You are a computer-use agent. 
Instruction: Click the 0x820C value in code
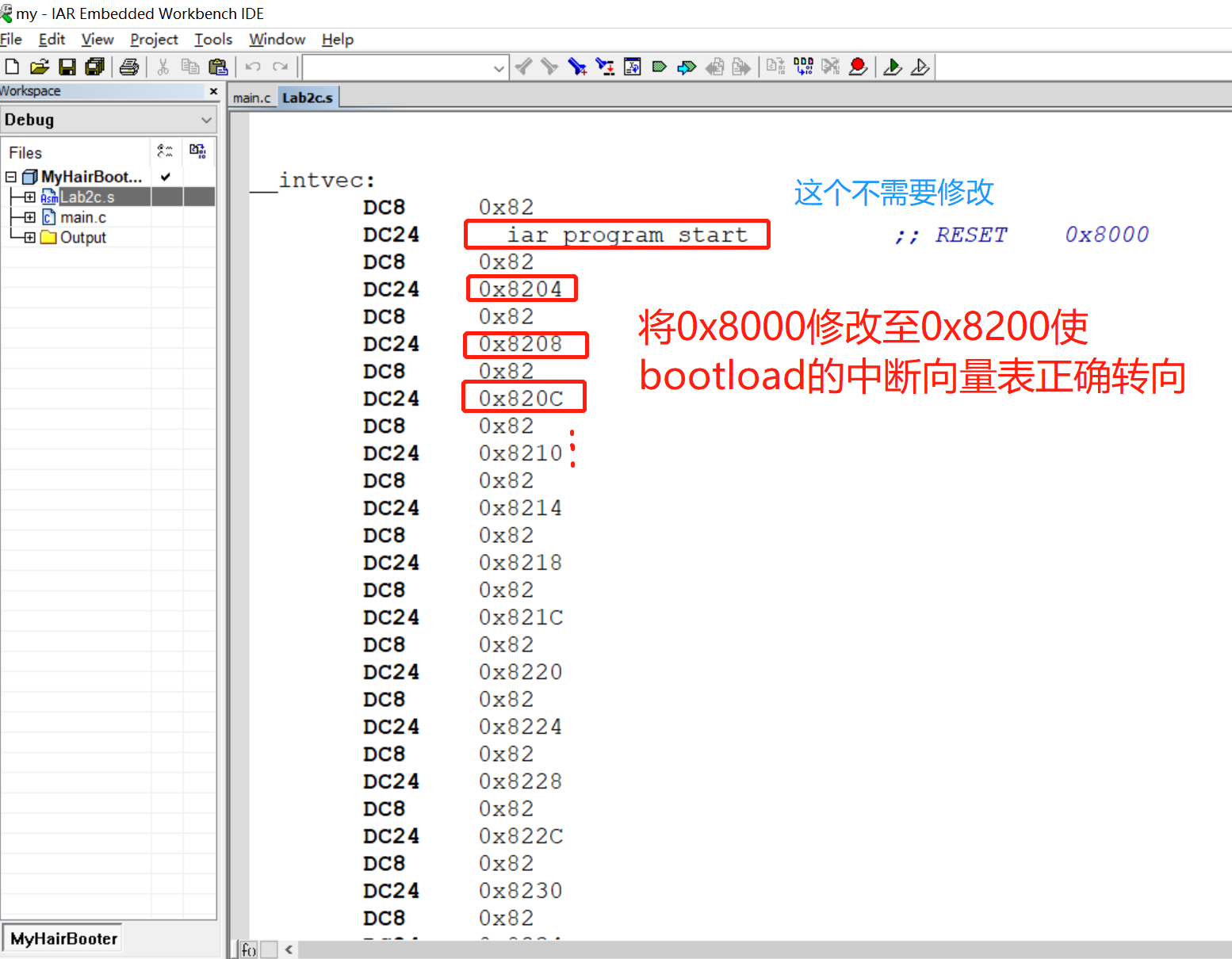[521, 399]
